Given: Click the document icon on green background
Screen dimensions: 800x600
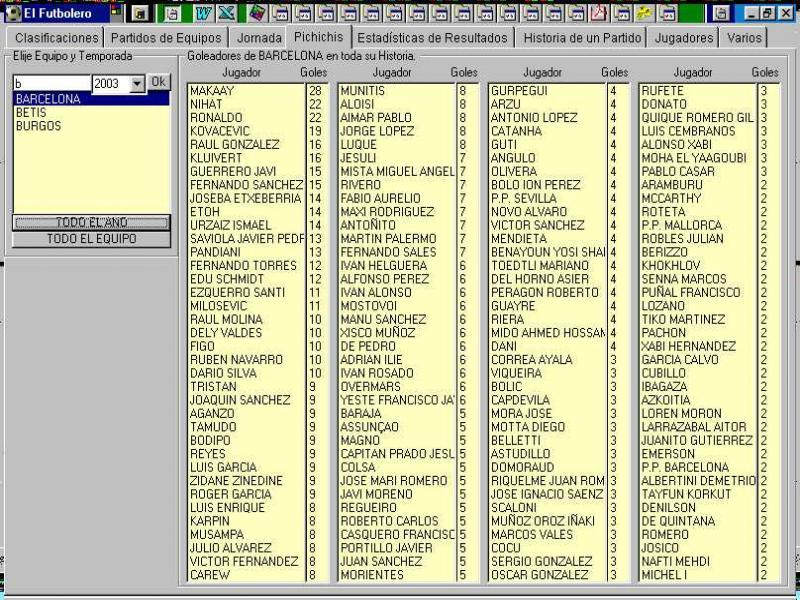Looking at the screenshot, I should [x=171, y=13].
